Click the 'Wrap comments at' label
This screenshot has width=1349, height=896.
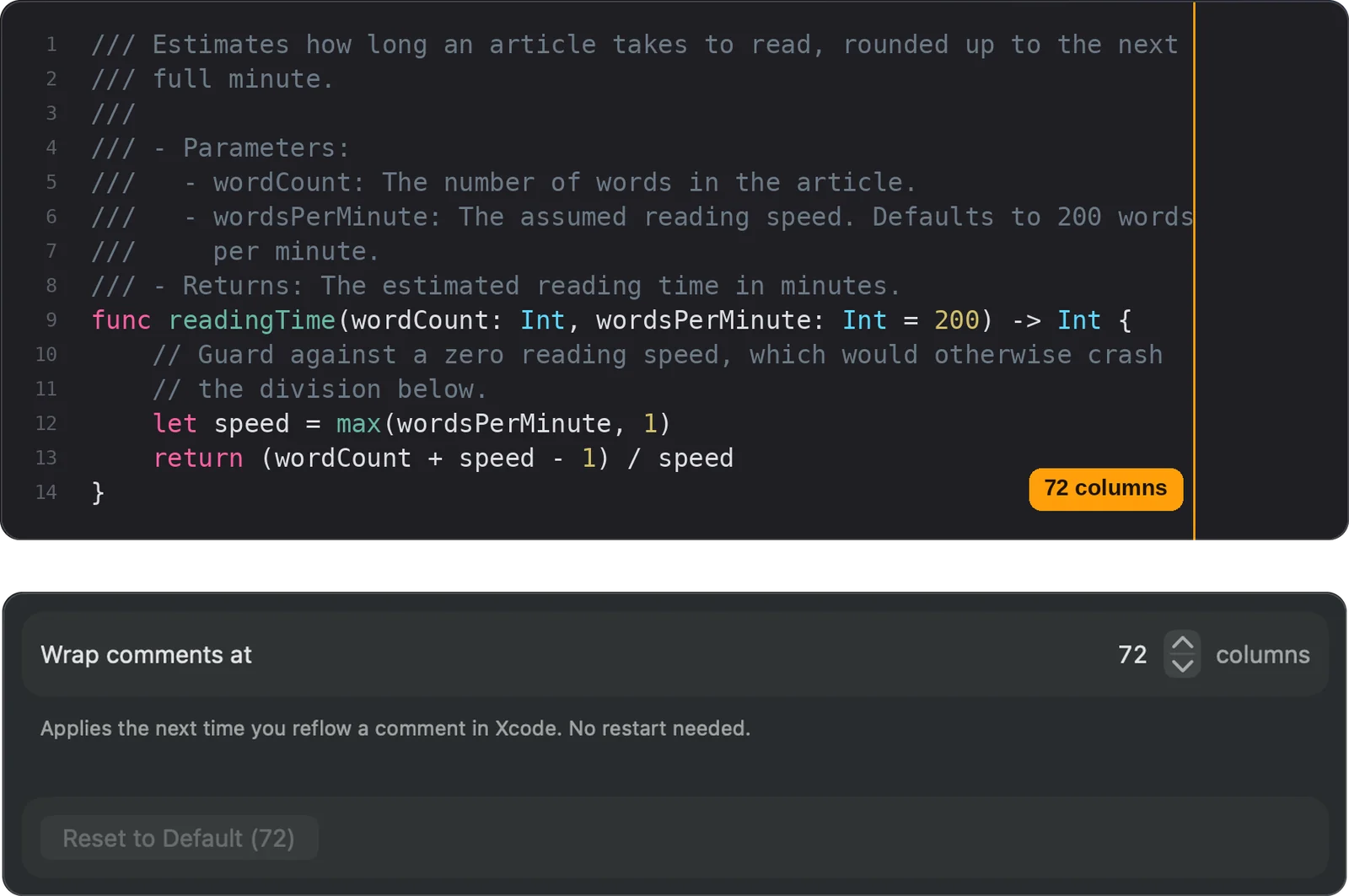coord(146,655)
